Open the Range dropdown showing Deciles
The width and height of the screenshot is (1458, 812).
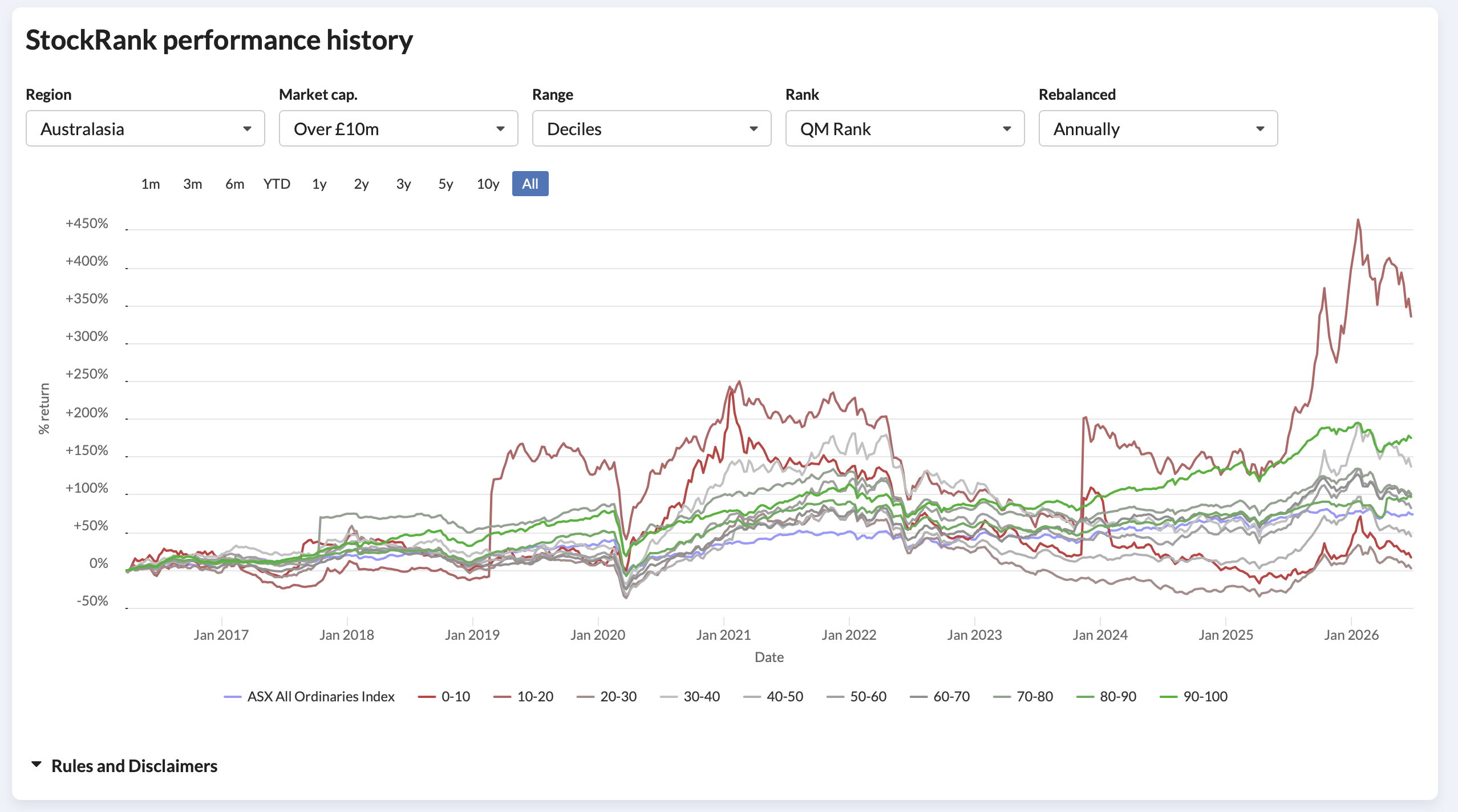tap(652, 129)
